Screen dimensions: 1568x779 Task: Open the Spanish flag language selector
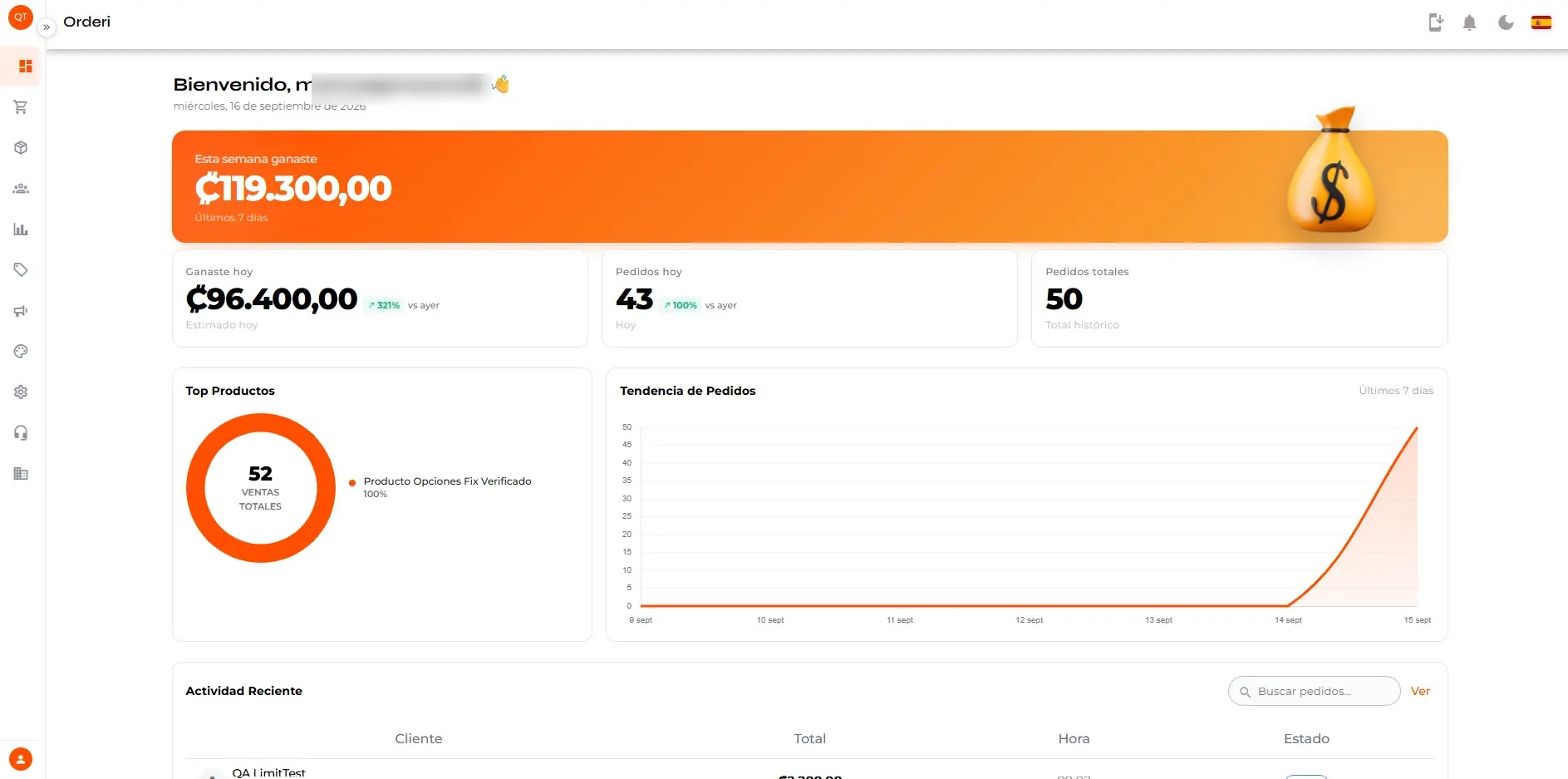(x=1541, y=22)
